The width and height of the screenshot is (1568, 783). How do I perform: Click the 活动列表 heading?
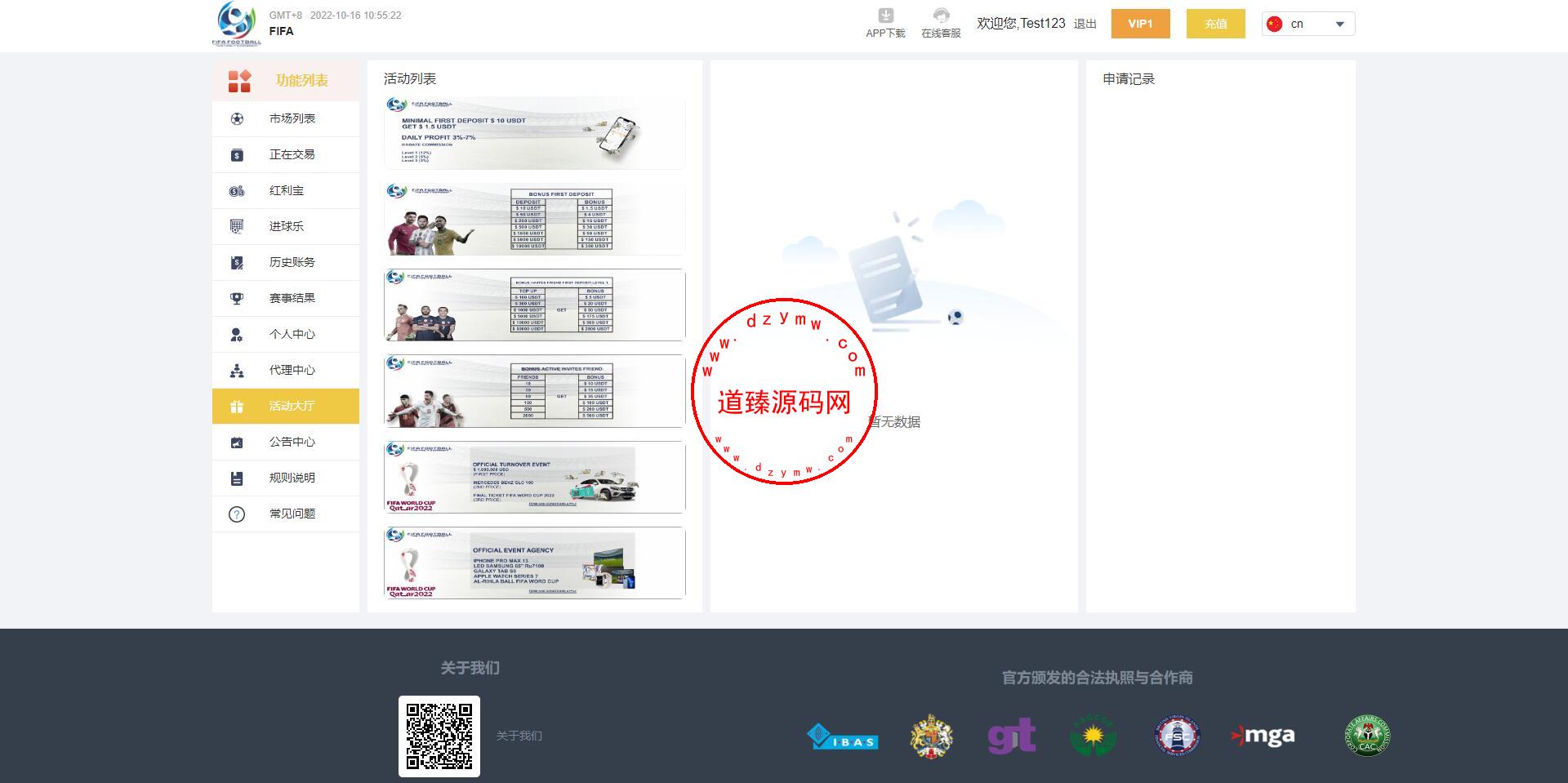[x=410, y=78]
